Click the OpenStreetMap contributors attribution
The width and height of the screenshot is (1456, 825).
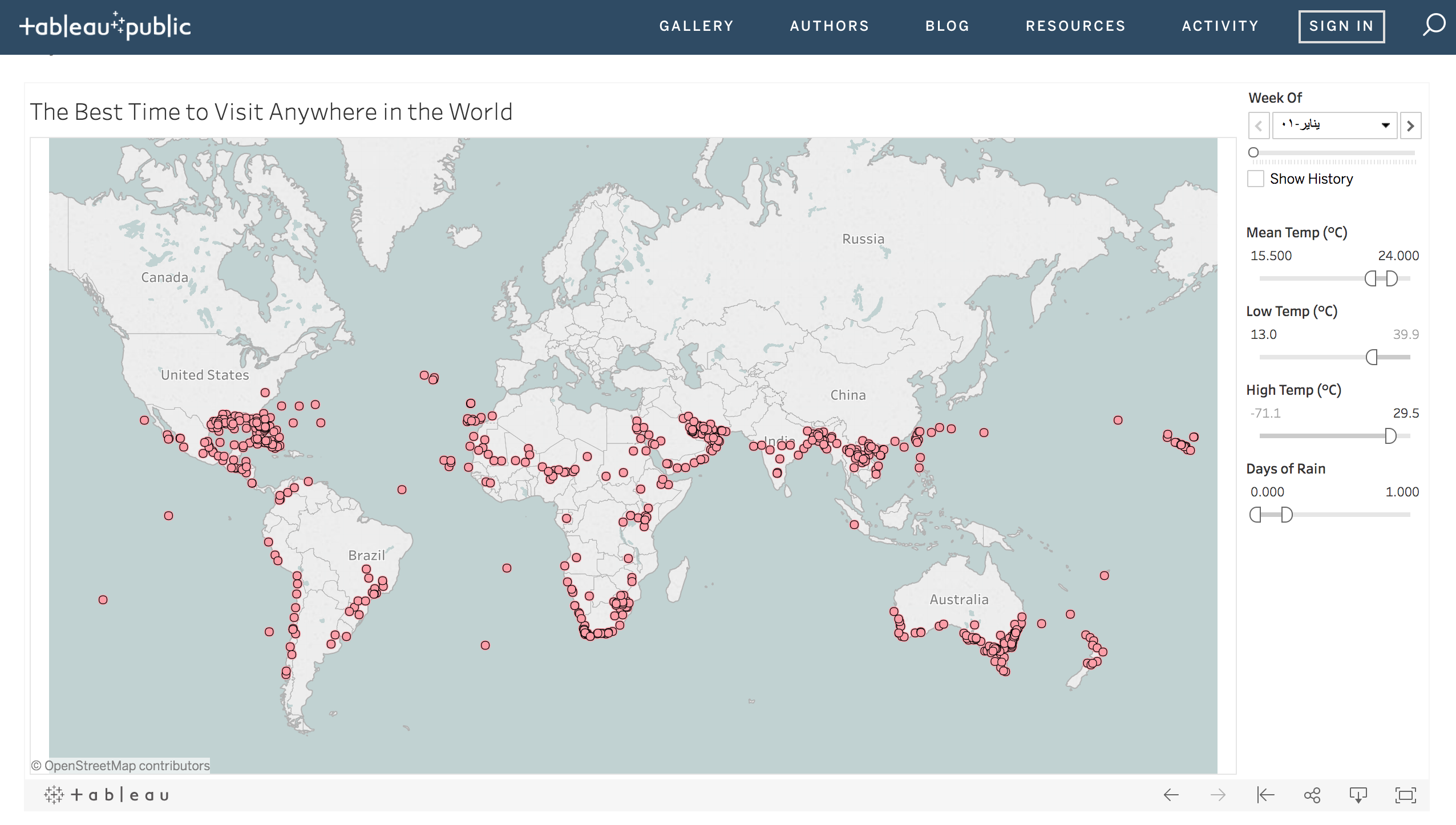click(120, 766)
